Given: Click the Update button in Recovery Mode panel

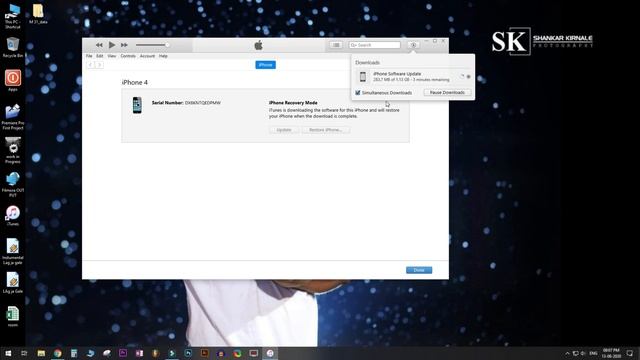Looking at the screenshot, I should (284, 130).
